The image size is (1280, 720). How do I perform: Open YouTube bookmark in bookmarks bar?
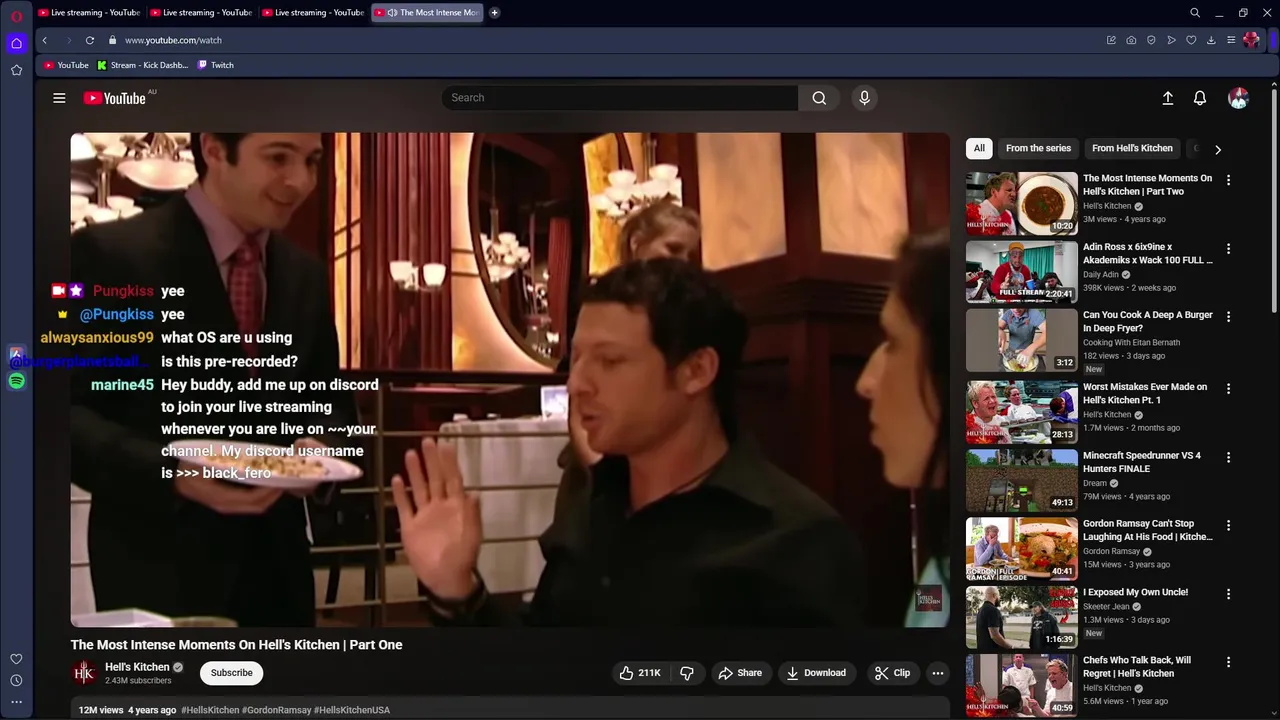coord(66,65)
